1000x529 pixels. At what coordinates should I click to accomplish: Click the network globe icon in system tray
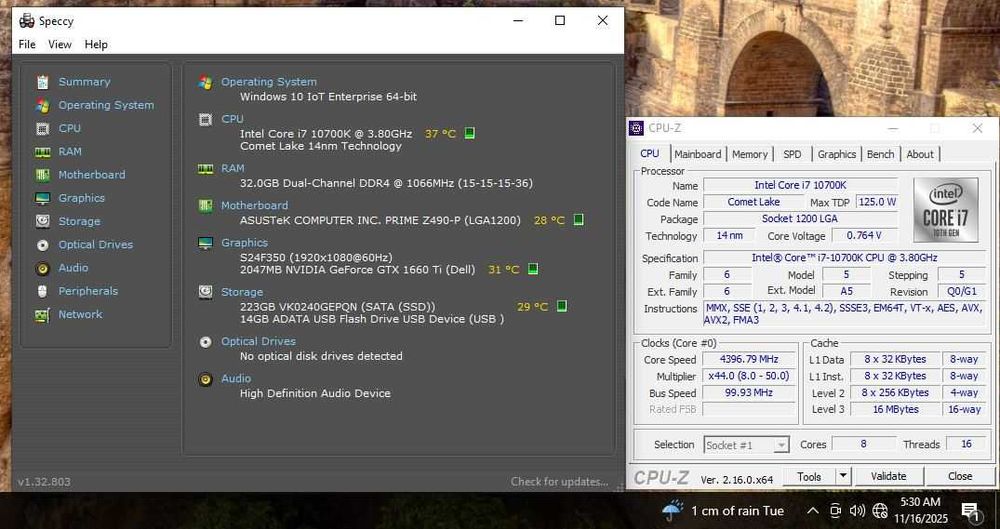pos(880,510)
